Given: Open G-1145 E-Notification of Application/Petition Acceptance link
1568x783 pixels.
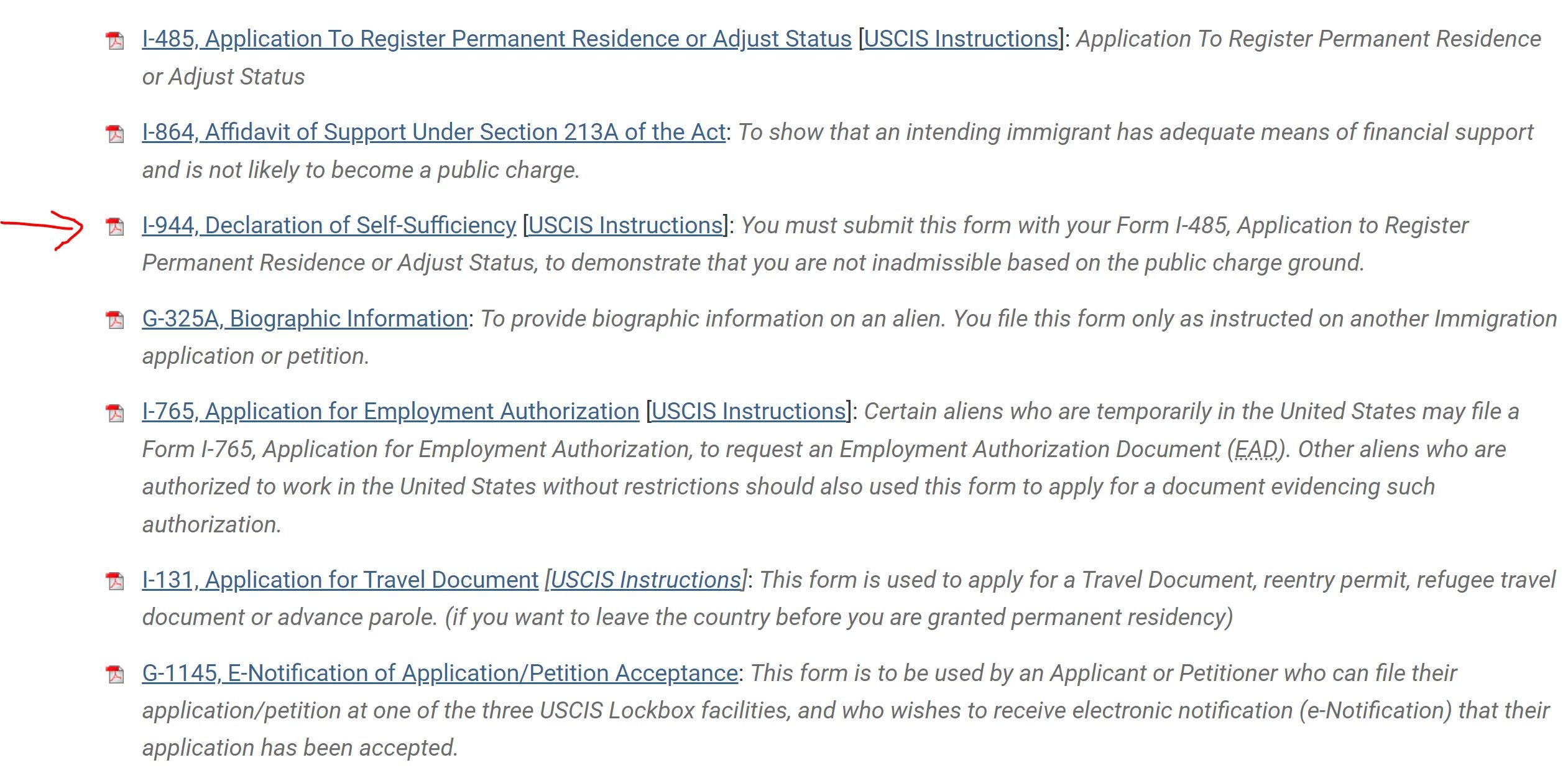Looking at the screenshot, I should pos(440,673).
